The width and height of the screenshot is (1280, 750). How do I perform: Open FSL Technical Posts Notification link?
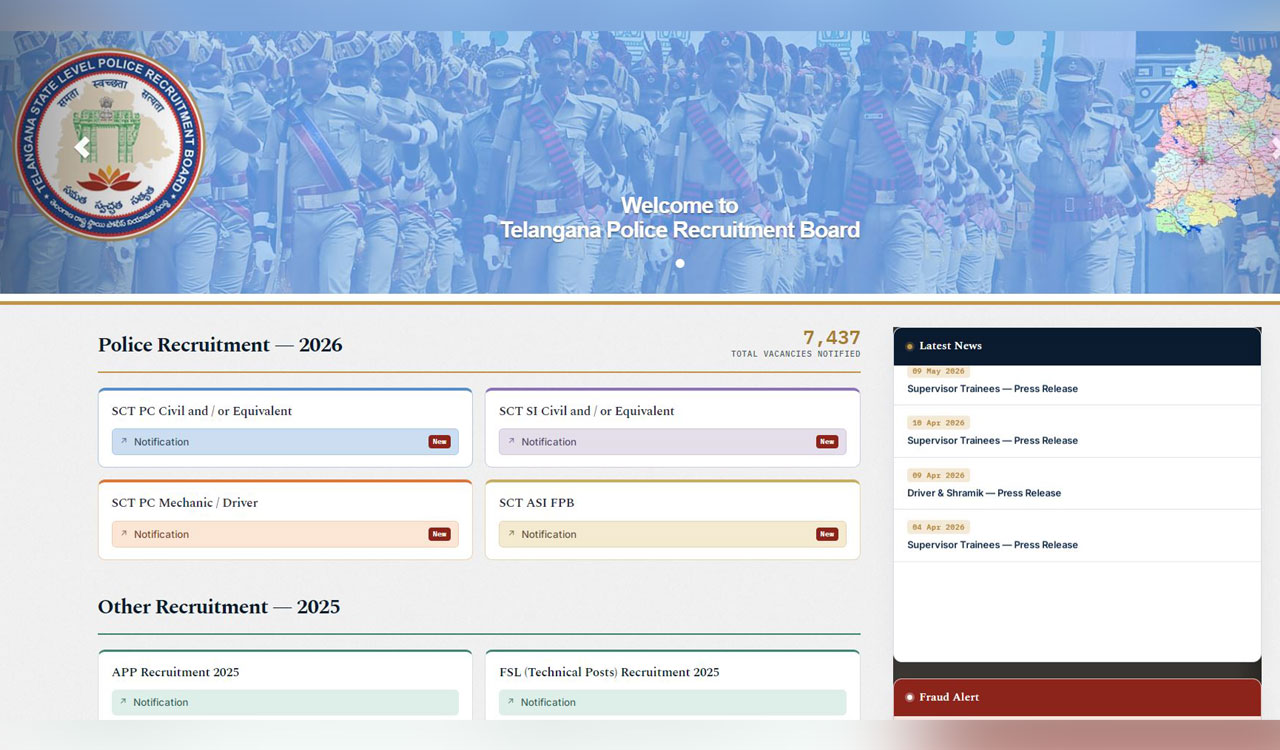click(x=672, y=702)
